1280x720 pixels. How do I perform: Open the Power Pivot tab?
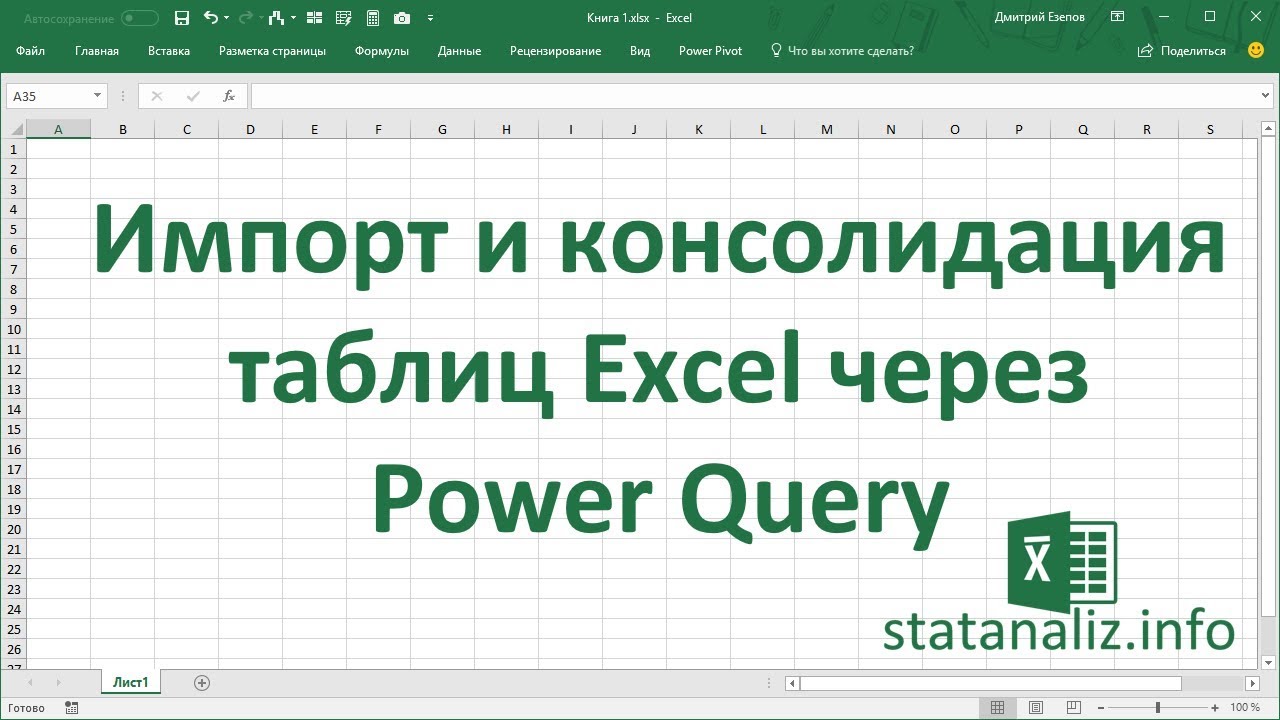click(x=710, y=51)
